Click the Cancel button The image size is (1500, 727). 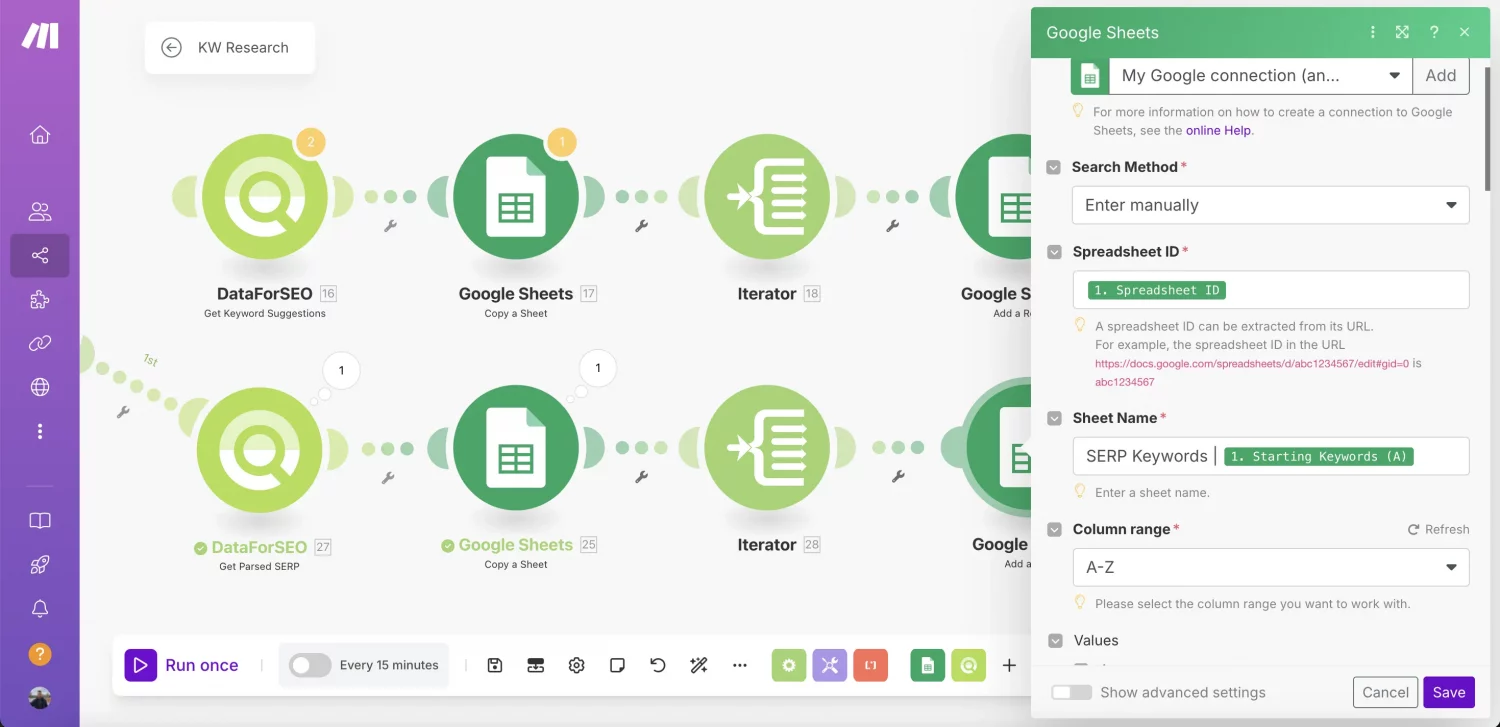(1385, 692)
